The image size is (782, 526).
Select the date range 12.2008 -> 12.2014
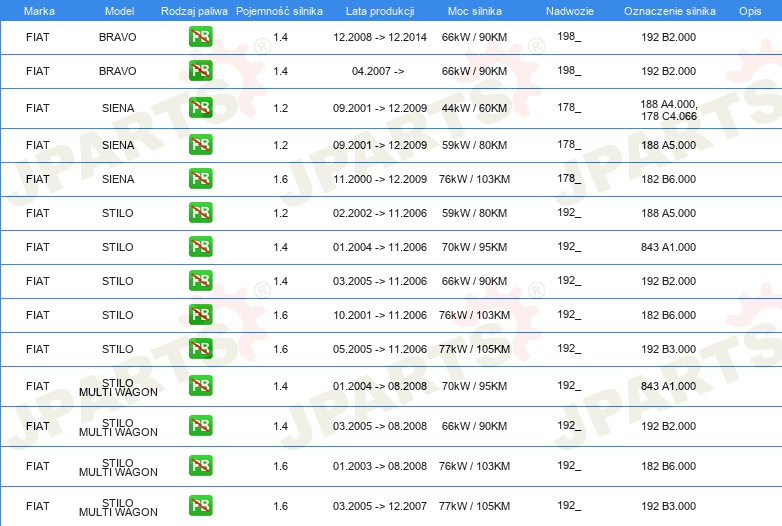(380, 37)
